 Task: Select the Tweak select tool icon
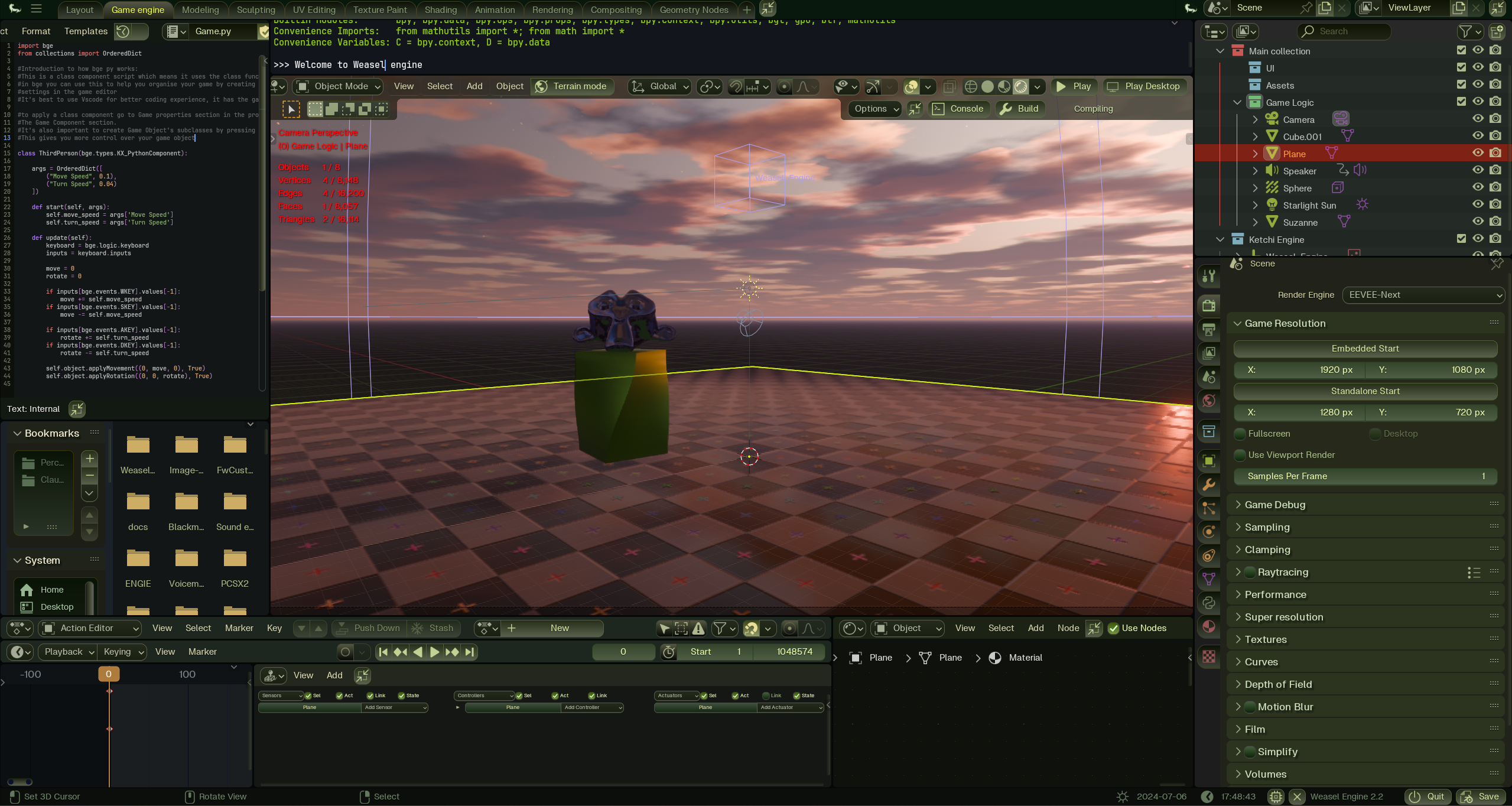[291, 109]
